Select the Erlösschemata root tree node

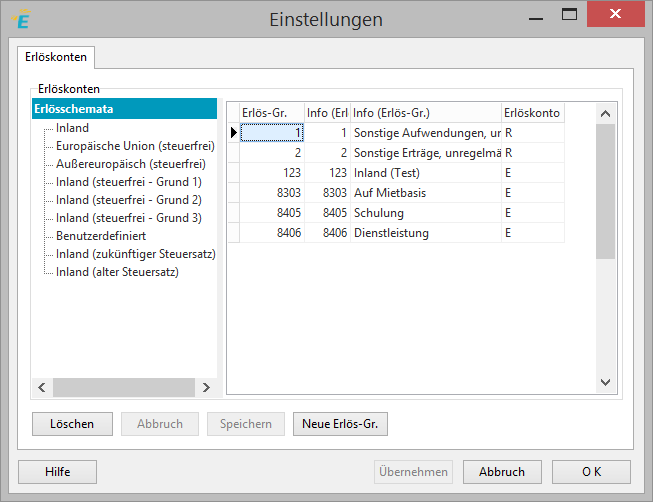[x=124, y=109]
